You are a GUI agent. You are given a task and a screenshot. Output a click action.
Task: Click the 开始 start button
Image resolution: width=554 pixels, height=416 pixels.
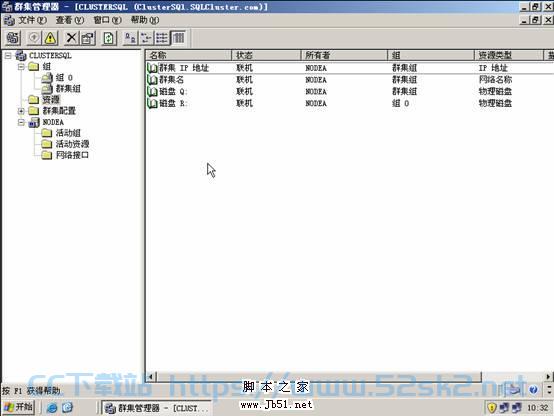point(18,407)
